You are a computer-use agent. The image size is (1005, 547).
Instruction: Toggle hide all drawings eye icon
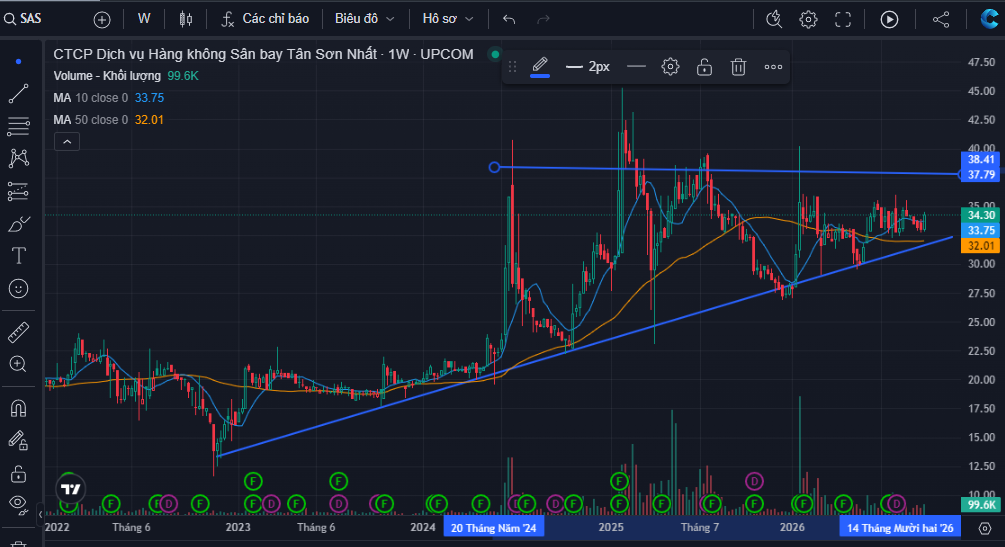19,505
